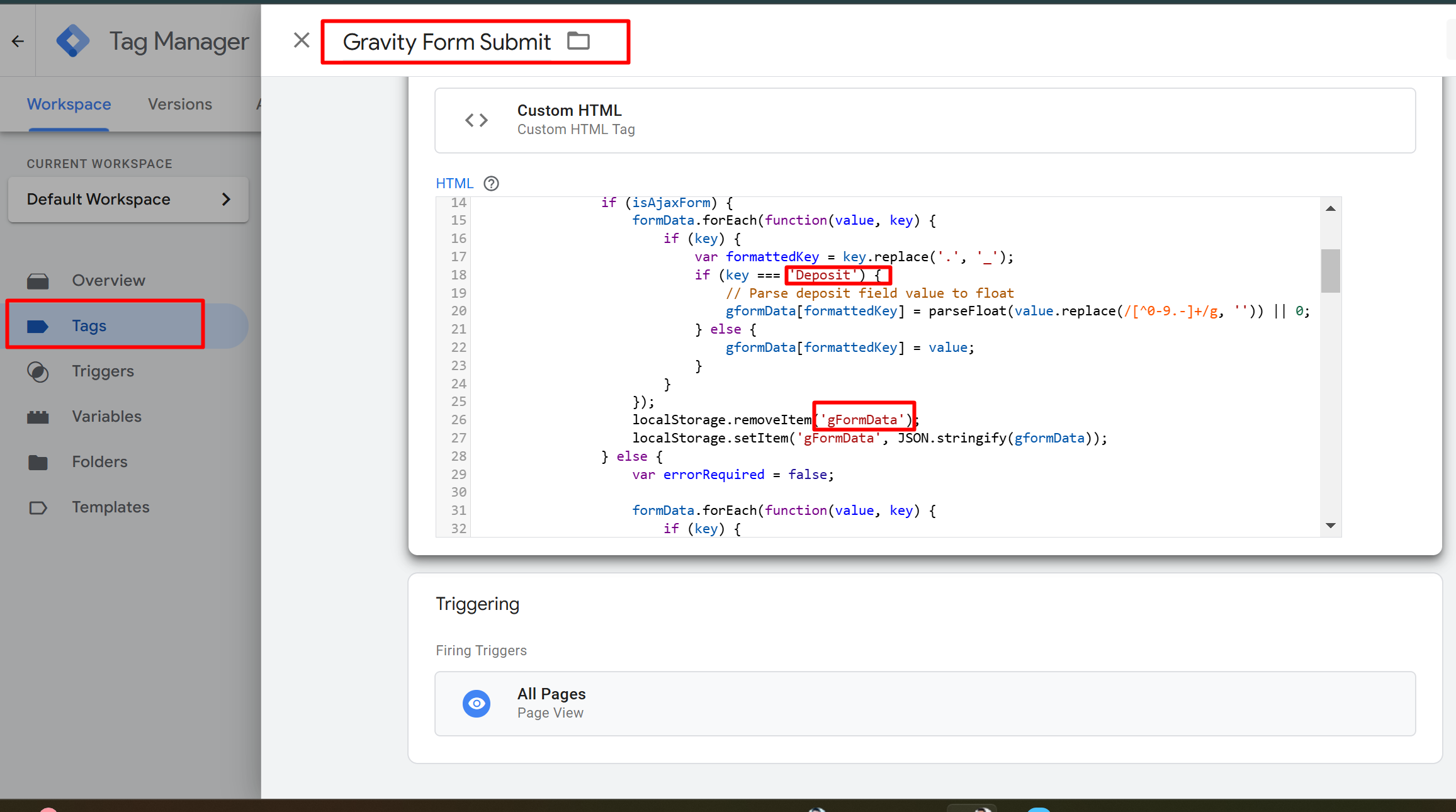The height and width of the screenshot is (812, 1456).
Task: Select Tags in the left sidebar
Action: coord(89,326)
